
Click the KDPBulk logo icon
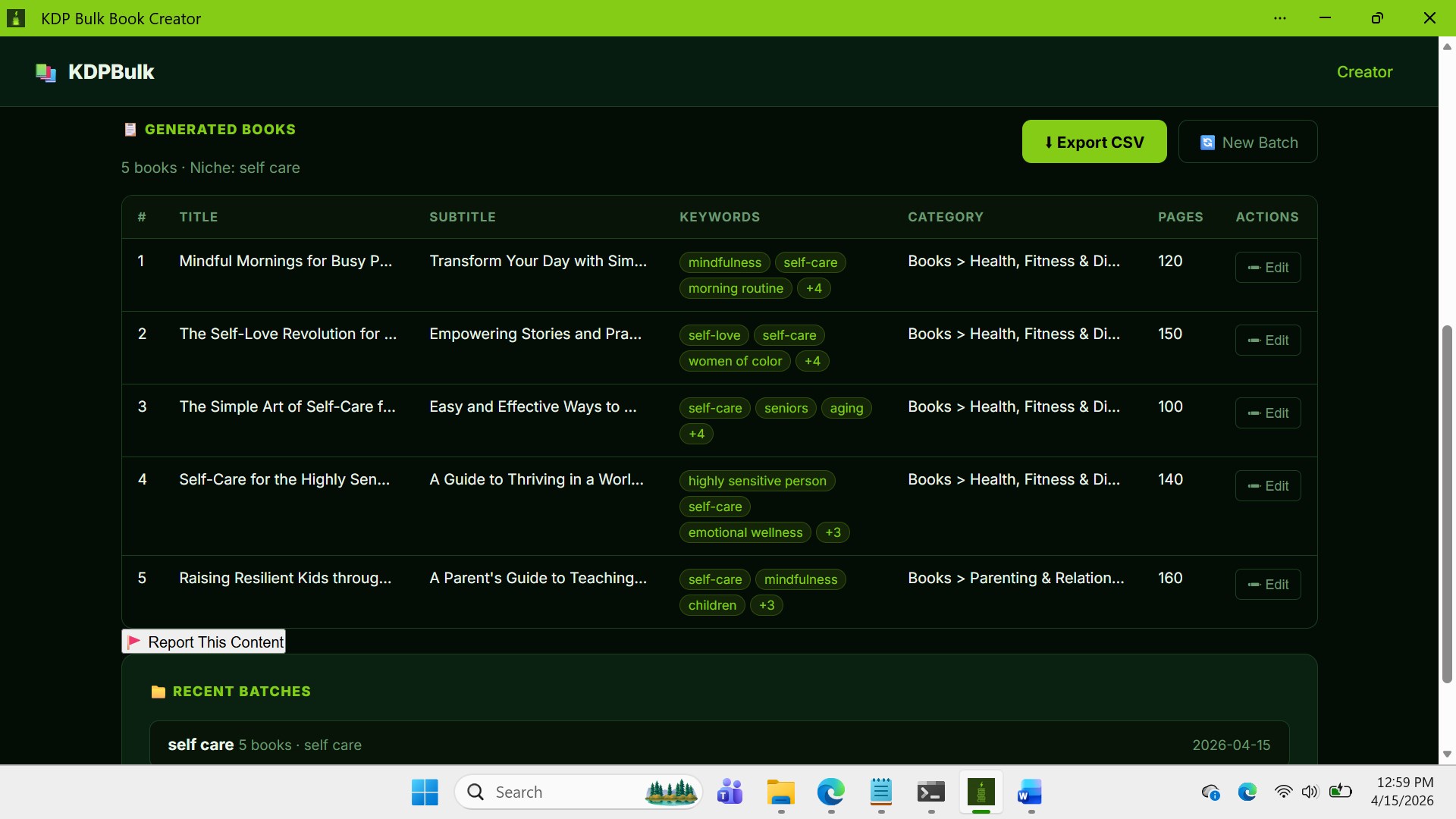(x=45, y=72)
